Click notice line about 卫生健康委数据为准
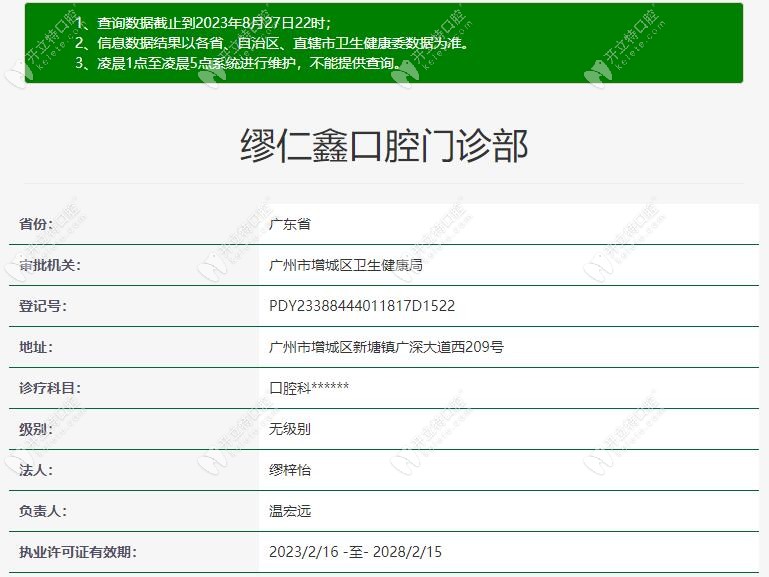 272,43
